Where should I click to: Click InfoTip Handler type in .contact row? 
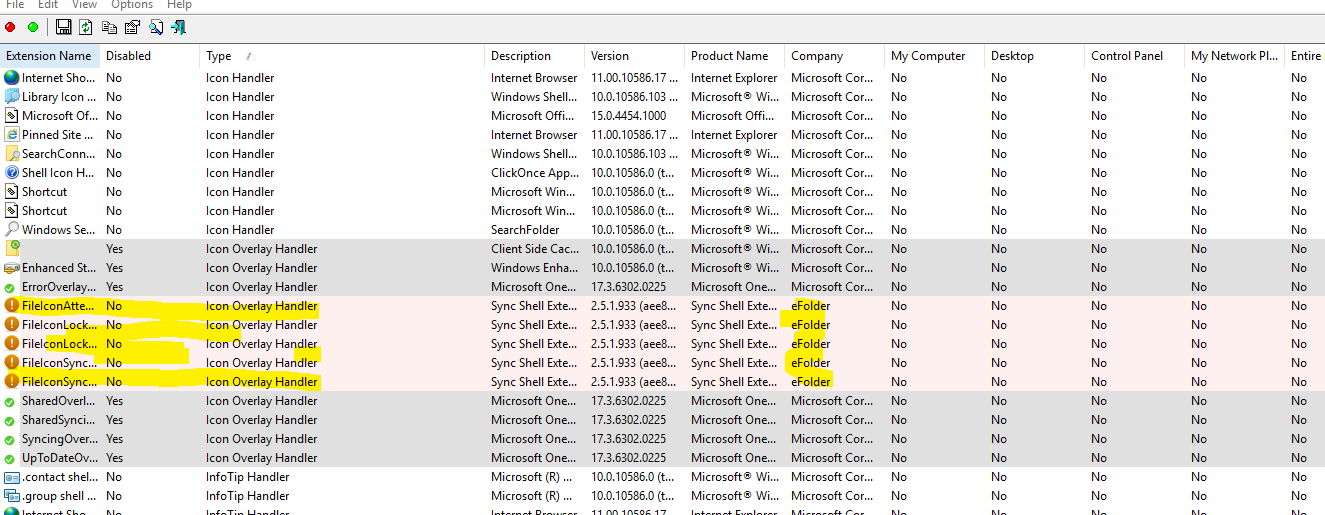point(247,477)
